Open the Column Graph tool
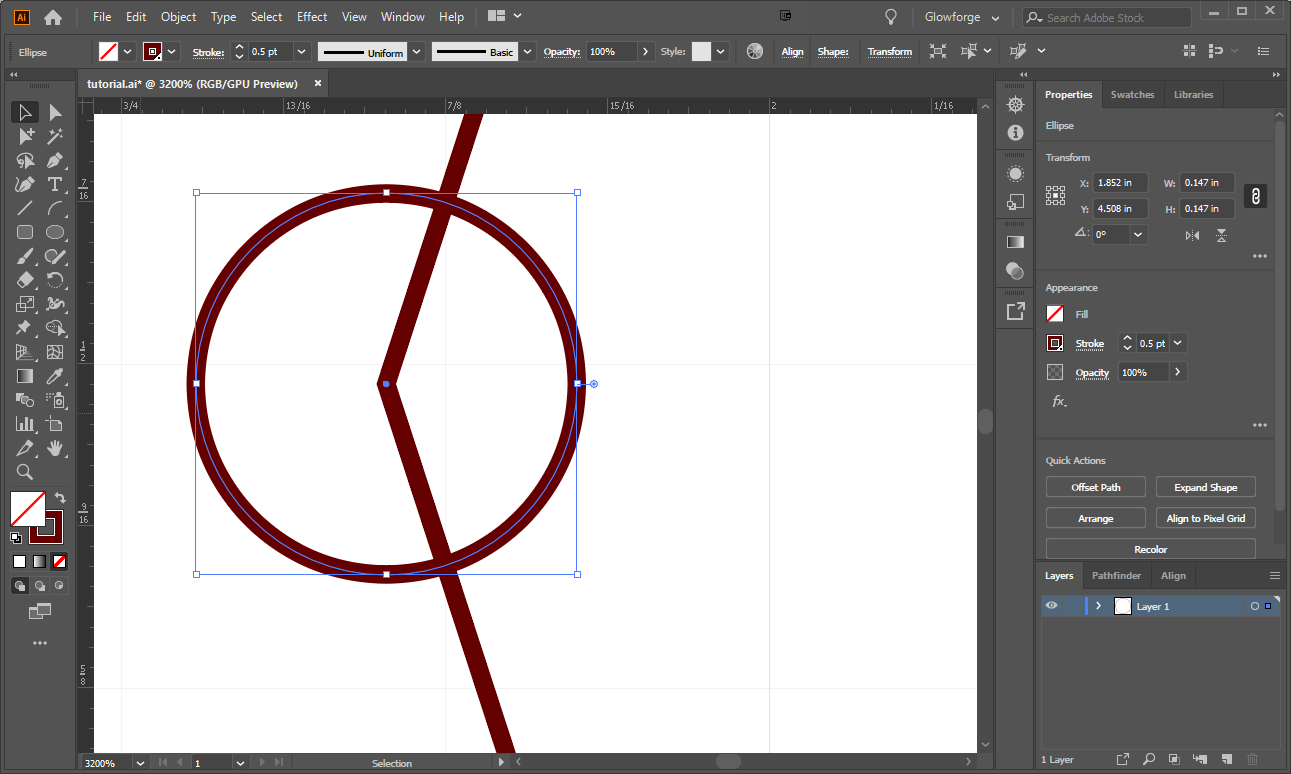This screenshot has height=774, width=1291. tap(25, 424)
